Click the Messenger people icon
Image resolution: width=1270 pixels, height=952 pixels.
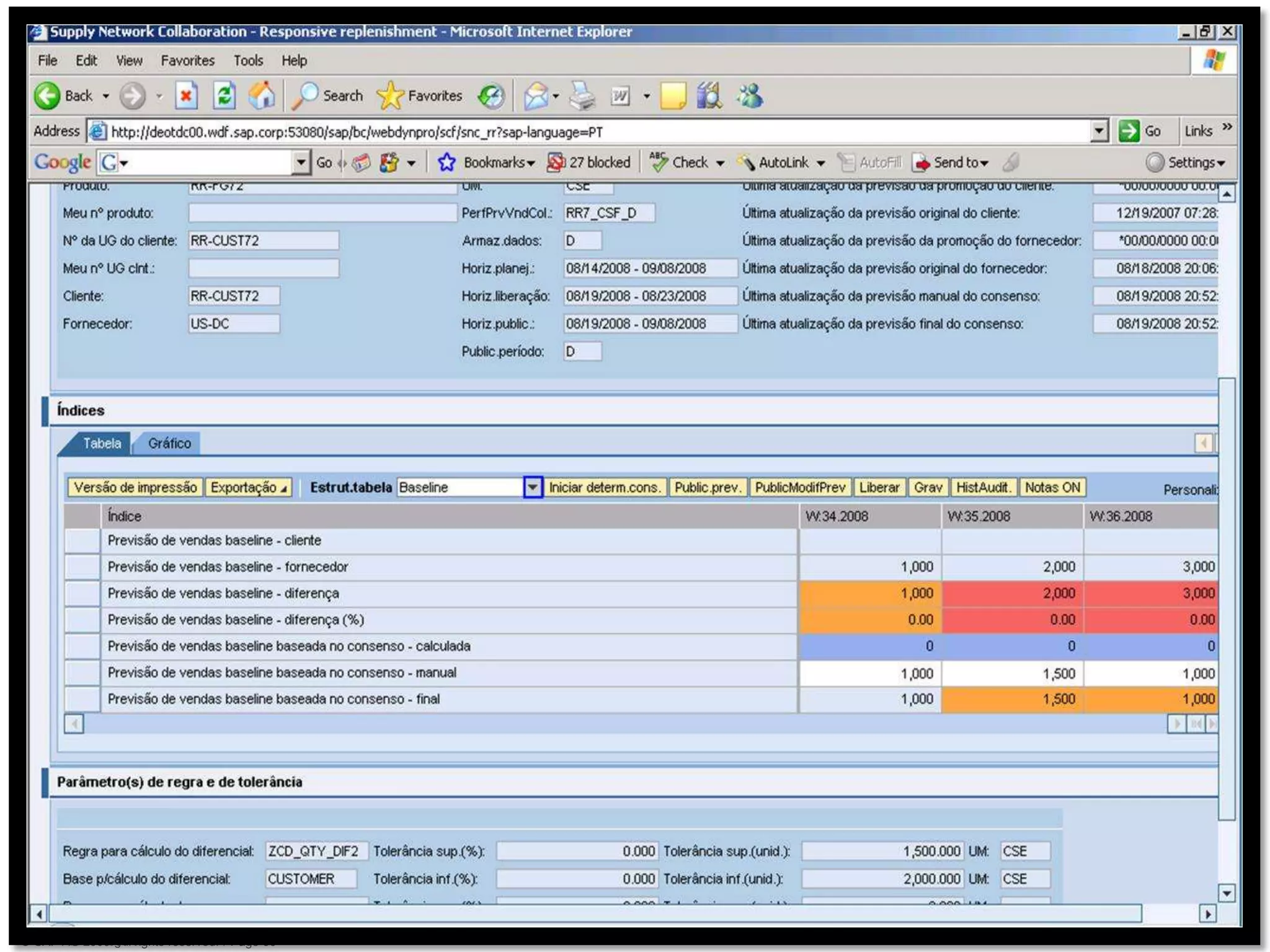click(750, 96)
